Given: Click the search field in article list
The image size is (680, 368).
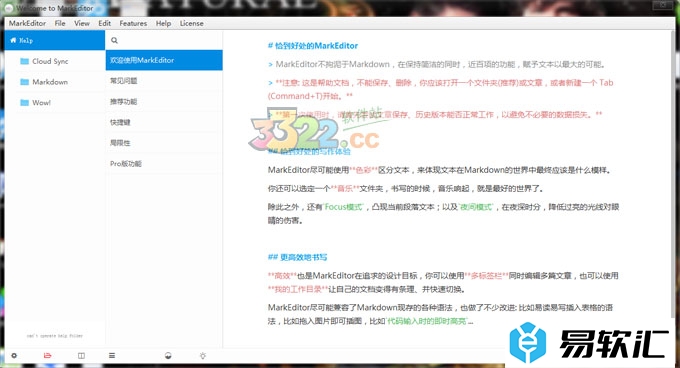Looking at the screenshot, I should coord(164,40).
